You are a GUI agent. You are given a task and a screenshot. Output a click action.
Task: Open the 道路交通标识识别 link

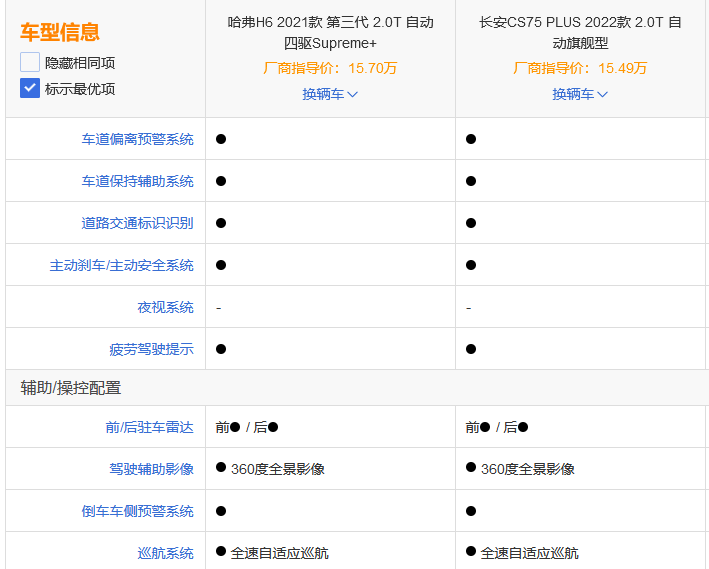pos(137,223)
